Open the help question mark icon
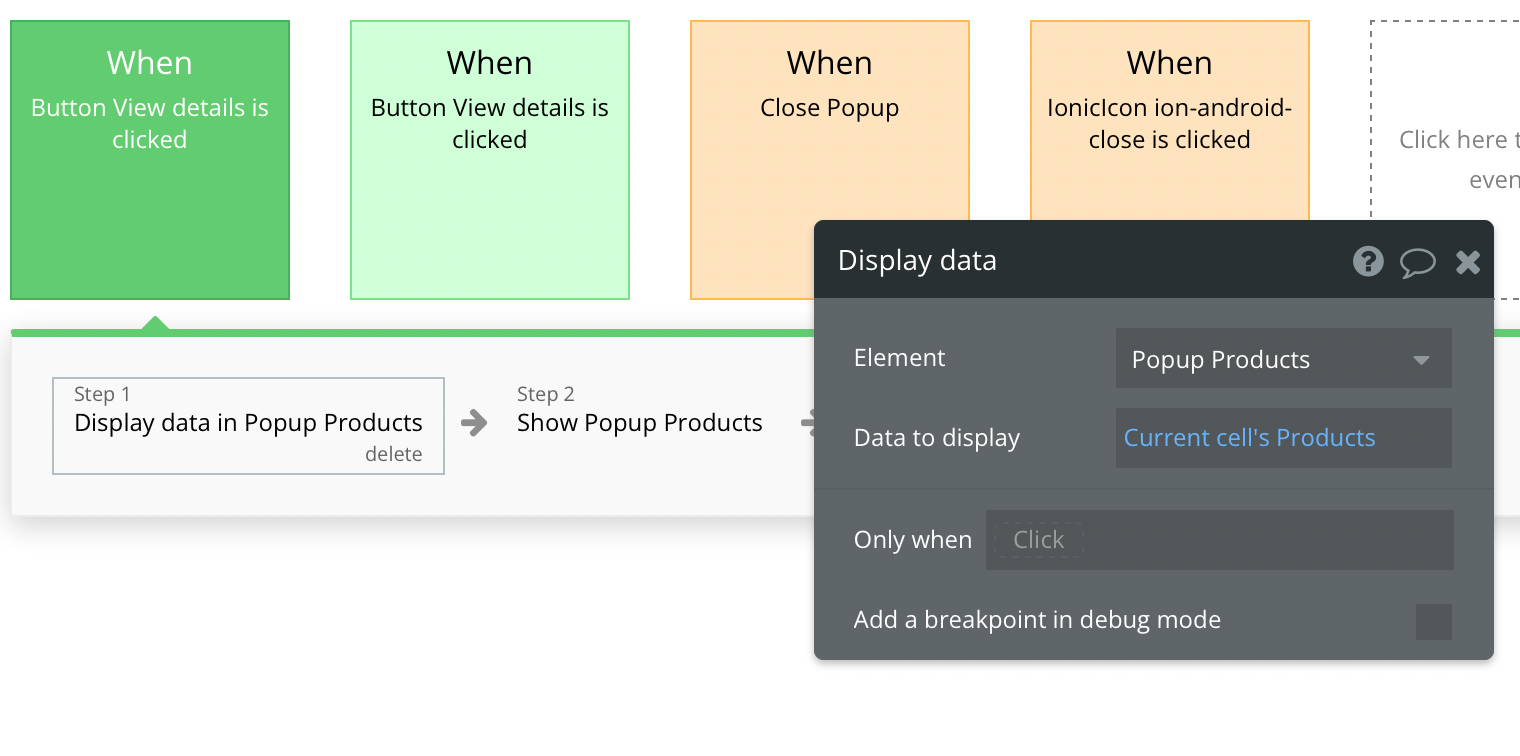Screen dimensions: 1520x756 pos(1368,262)
